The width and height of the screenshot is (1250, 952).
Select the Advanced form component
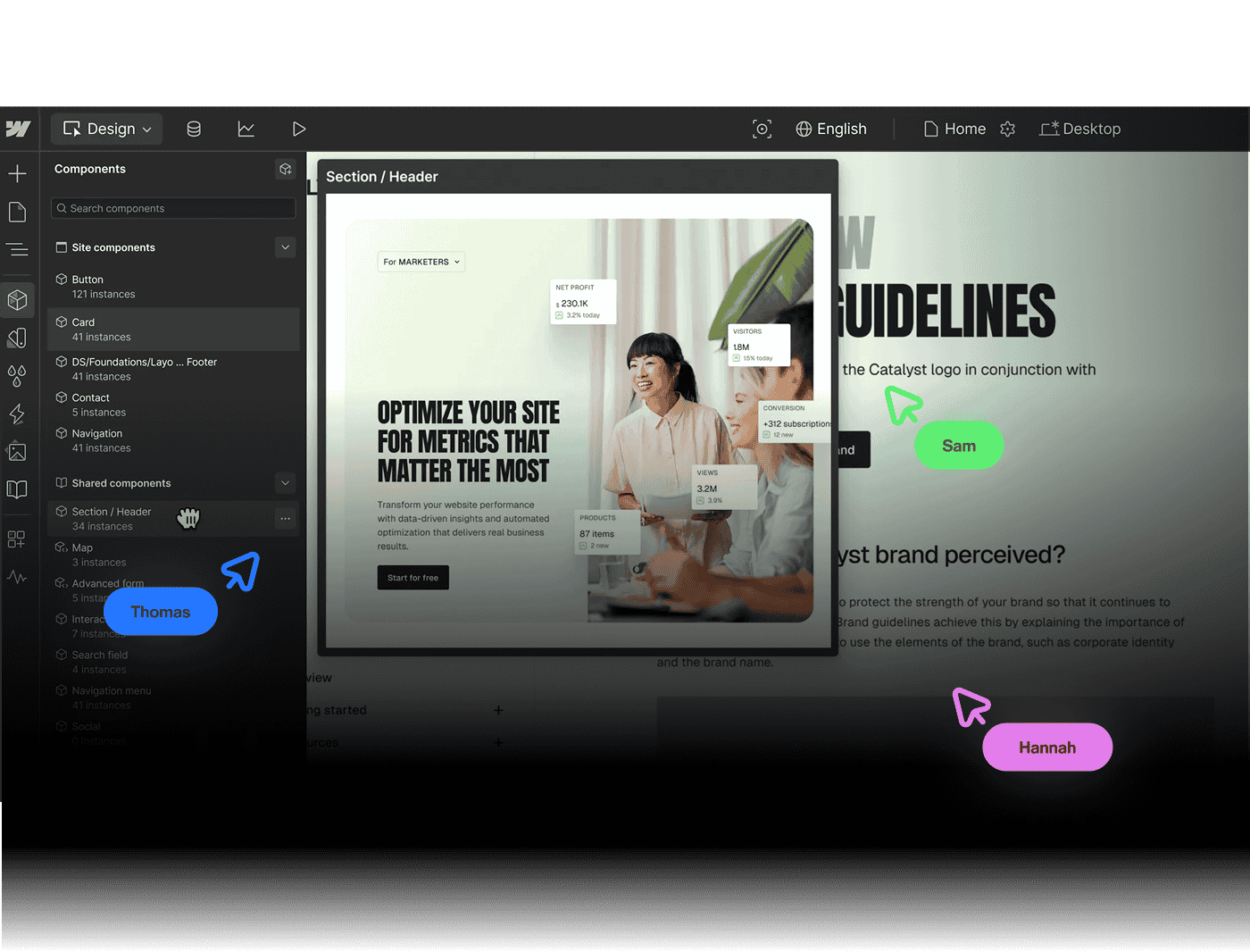click(x=173, y=590)
